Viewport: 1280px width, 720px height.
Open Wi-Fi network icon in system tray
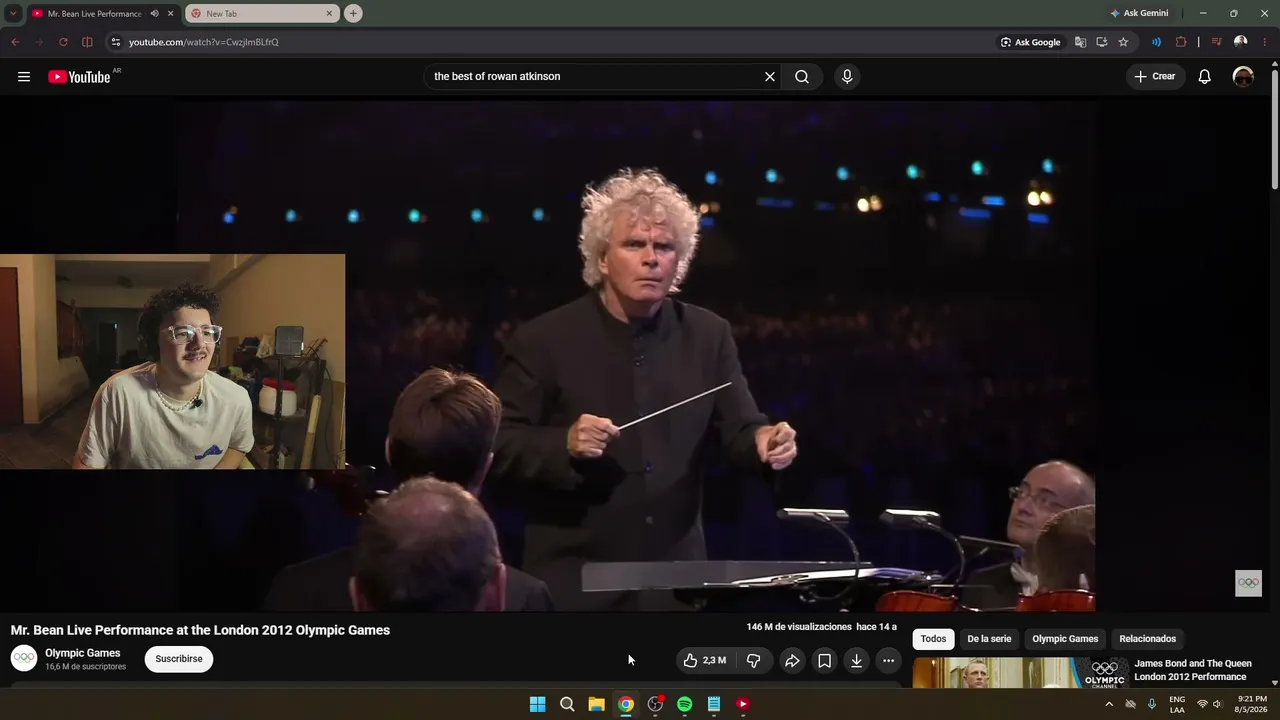tap(1202, 704)
